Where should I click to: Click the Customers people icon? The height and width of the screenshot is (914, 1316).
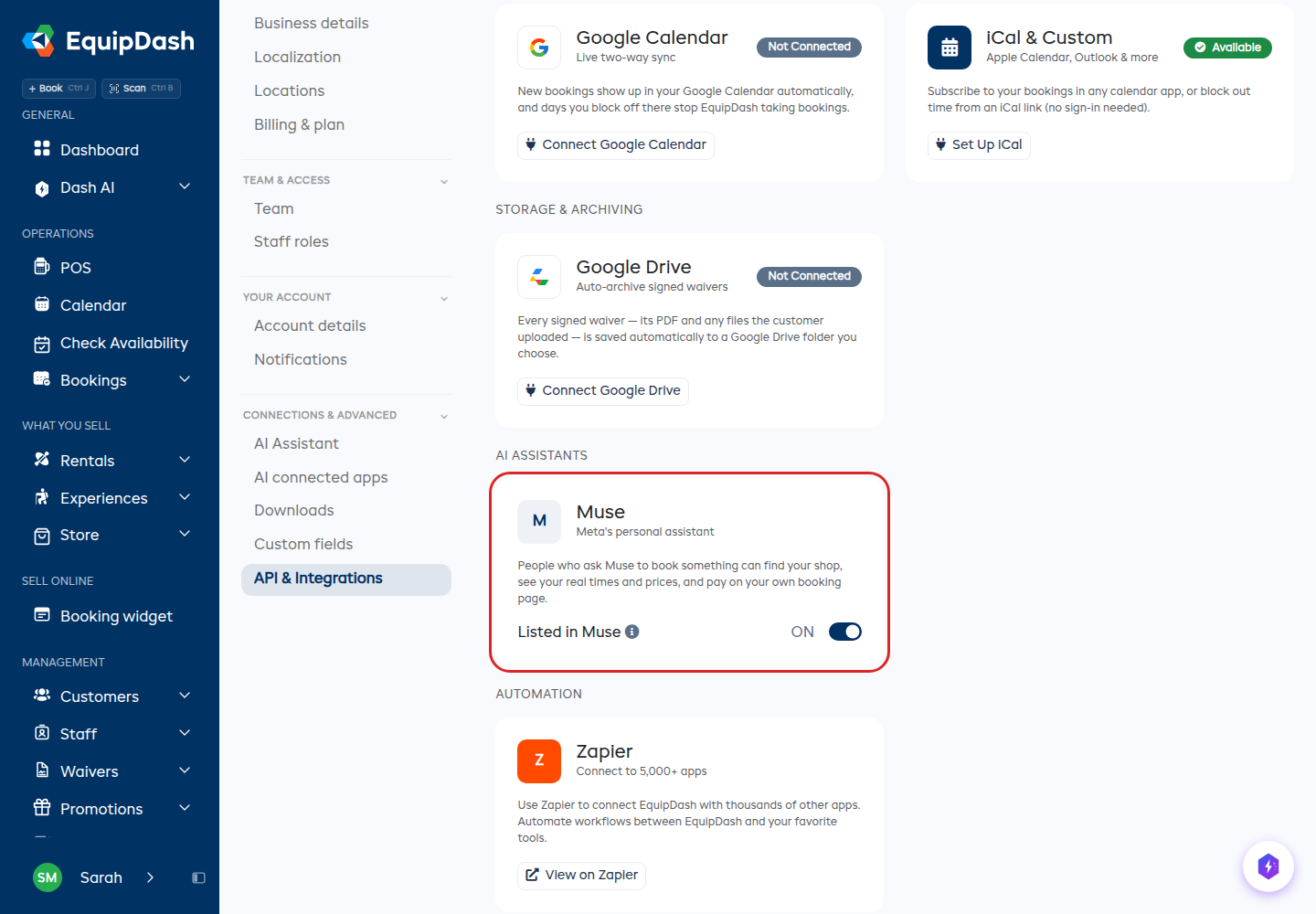click(x=42, y=696)
